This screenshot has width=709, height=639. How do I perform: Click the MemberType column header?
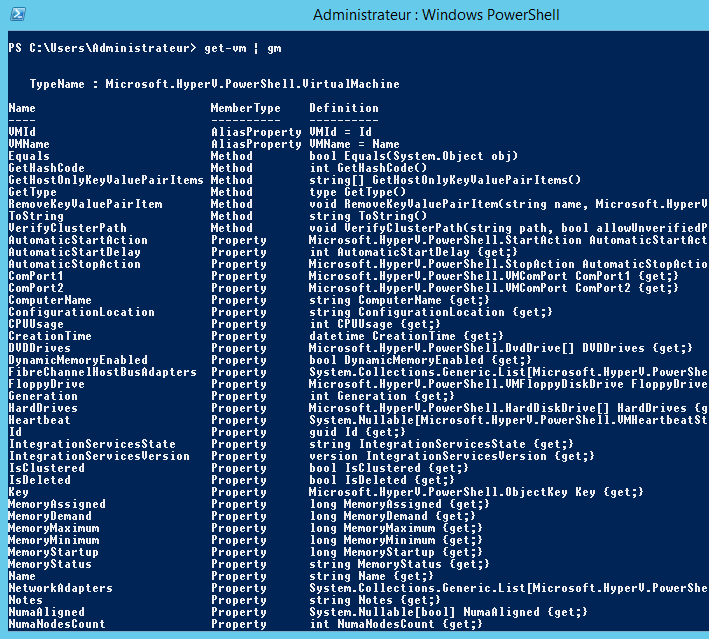[x=245, y=108]
